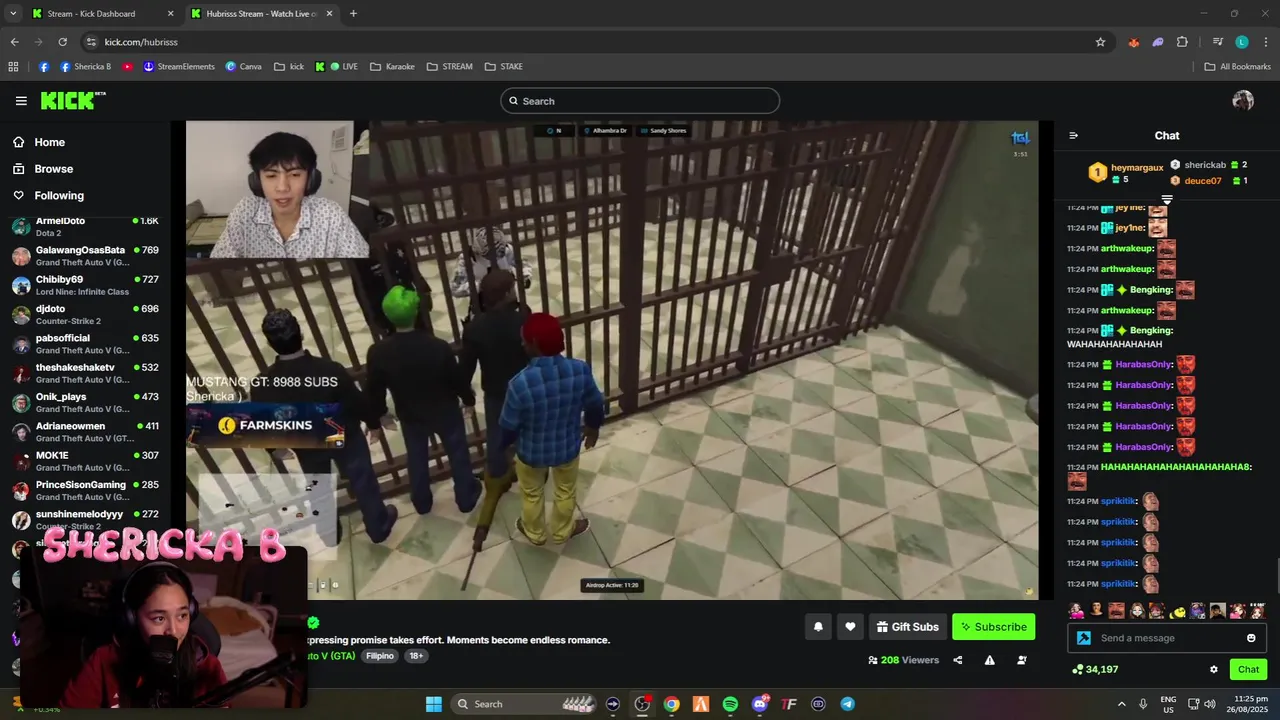
Task: Open STAKE bookmarks folder
Action: click(504, 67)
